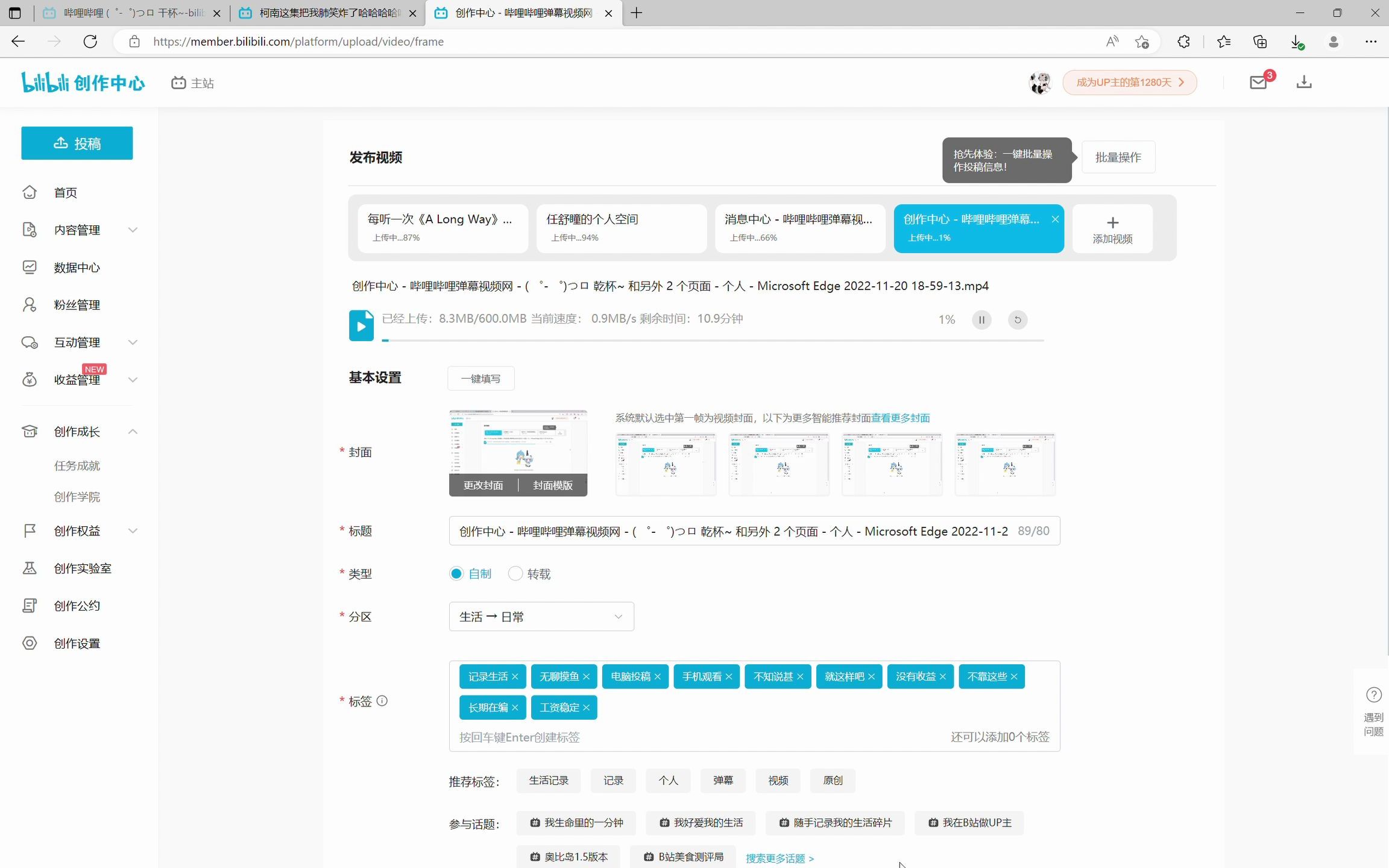Viewport: 1389px width, 868px height.
Task: Click the video title input field
Action: click(x=754, y=530)
